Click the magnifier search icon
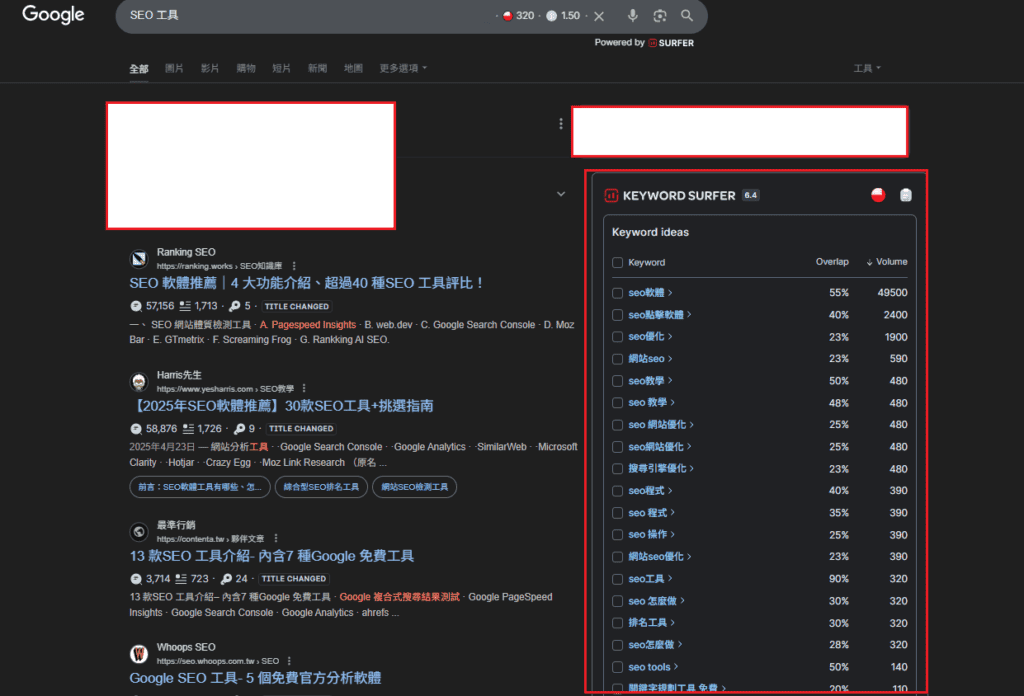Viewport: 1024px width, 696px height. (687, 16)
